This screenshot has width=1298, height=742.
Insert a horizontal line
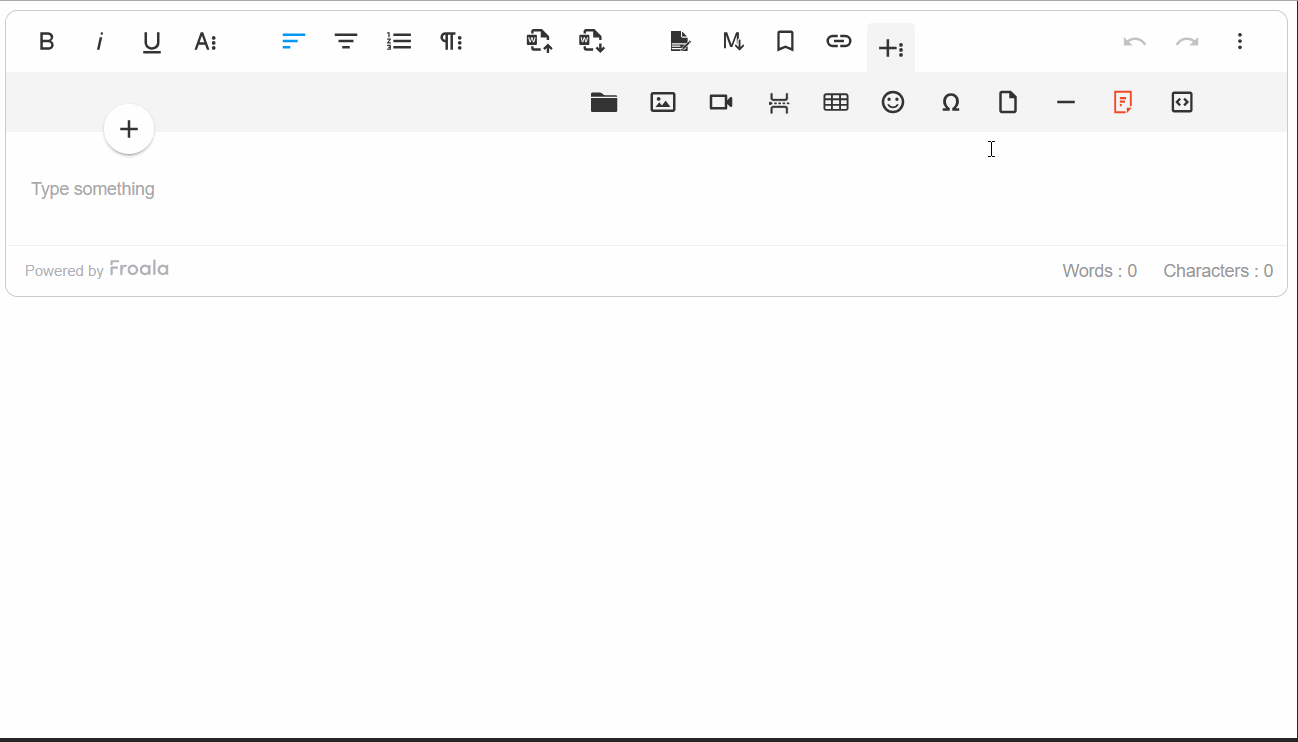tap(1065, 102)
